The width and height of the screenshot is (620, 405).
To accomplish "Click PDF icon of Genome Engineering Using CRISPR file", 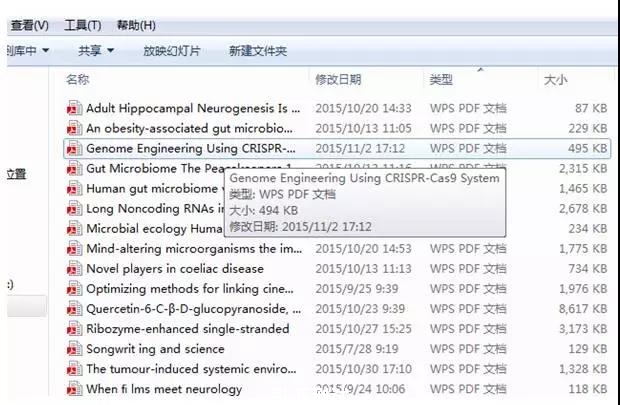I will [73, 148].
